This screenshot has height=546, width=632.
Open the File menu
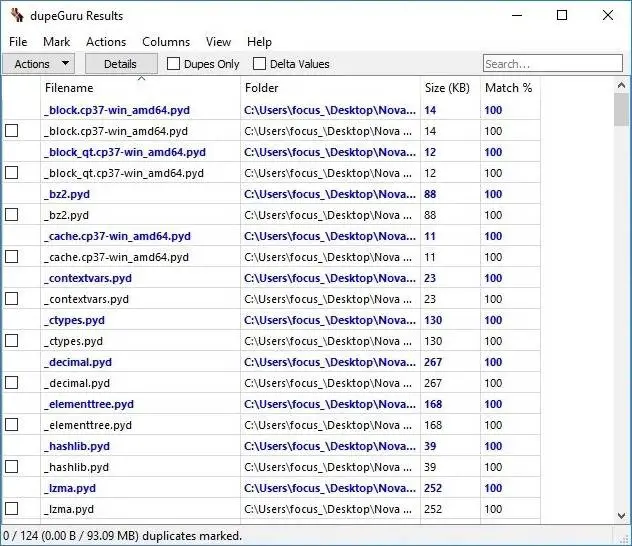pos(18,42)
